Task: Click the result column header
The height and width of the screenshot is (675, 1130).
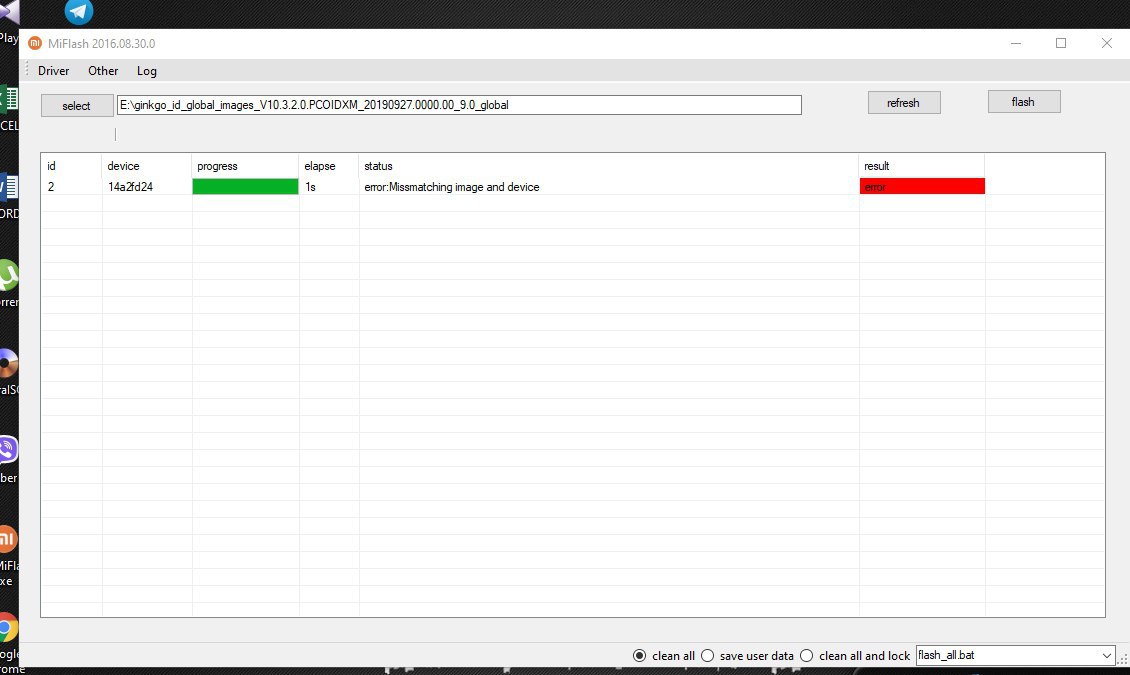Action: [922, 166]
